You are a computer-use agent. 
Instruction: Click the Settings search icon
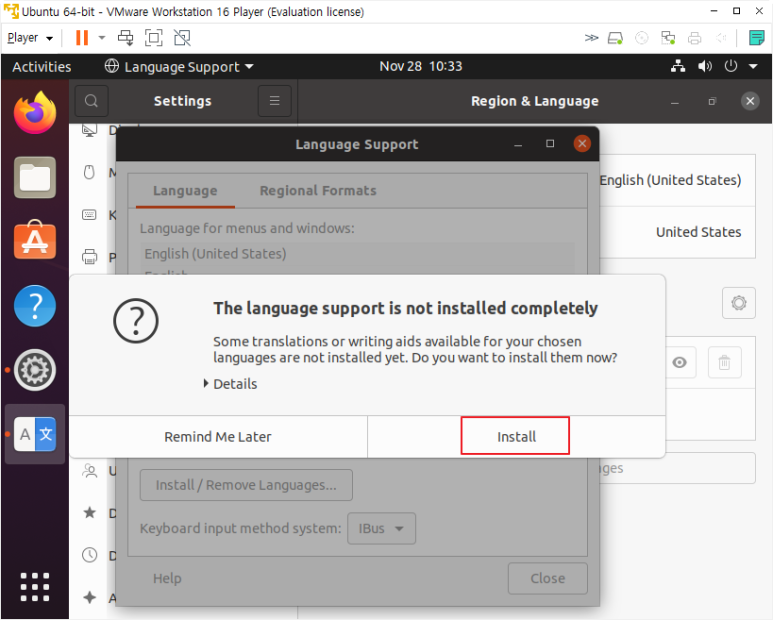91,101
